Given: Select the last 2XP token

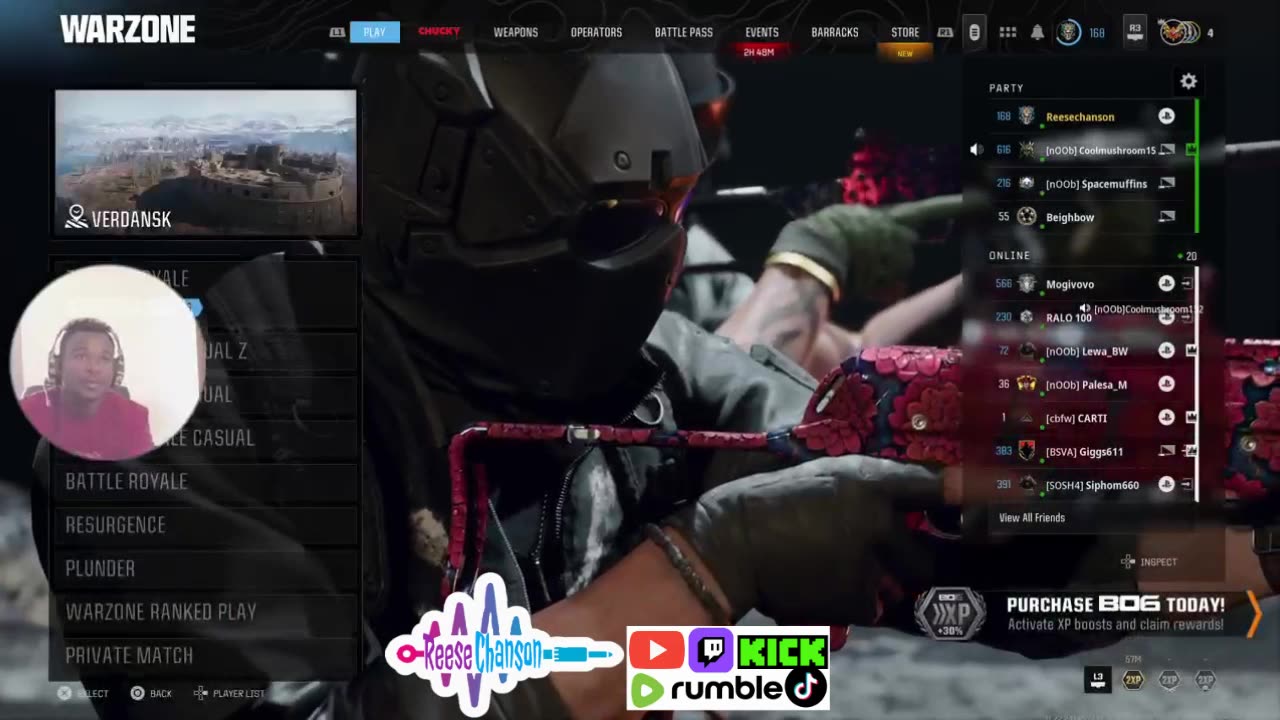Looking at the screenshot, I should pyautogui.click(x=1205, y=680).
